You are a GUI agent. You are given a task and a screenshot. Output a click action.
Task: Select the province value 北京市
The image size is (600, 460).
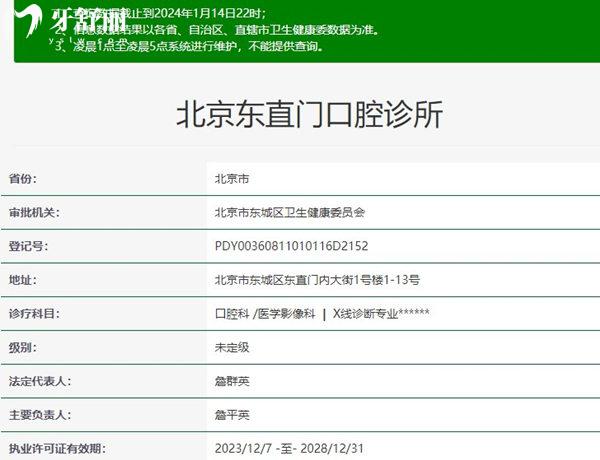pos(232,179)
